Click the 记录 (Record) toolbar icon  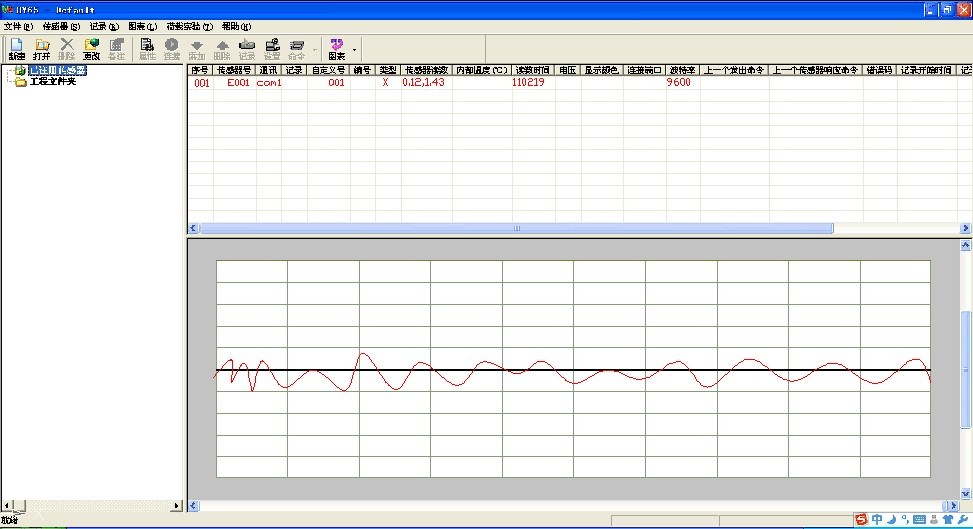click(247, 49)
